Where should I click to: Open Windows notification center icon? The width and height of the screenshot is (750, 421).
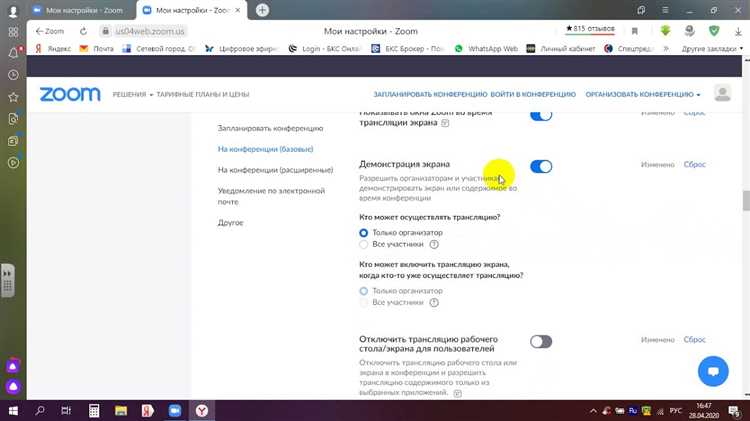click(x=734, y=410)
